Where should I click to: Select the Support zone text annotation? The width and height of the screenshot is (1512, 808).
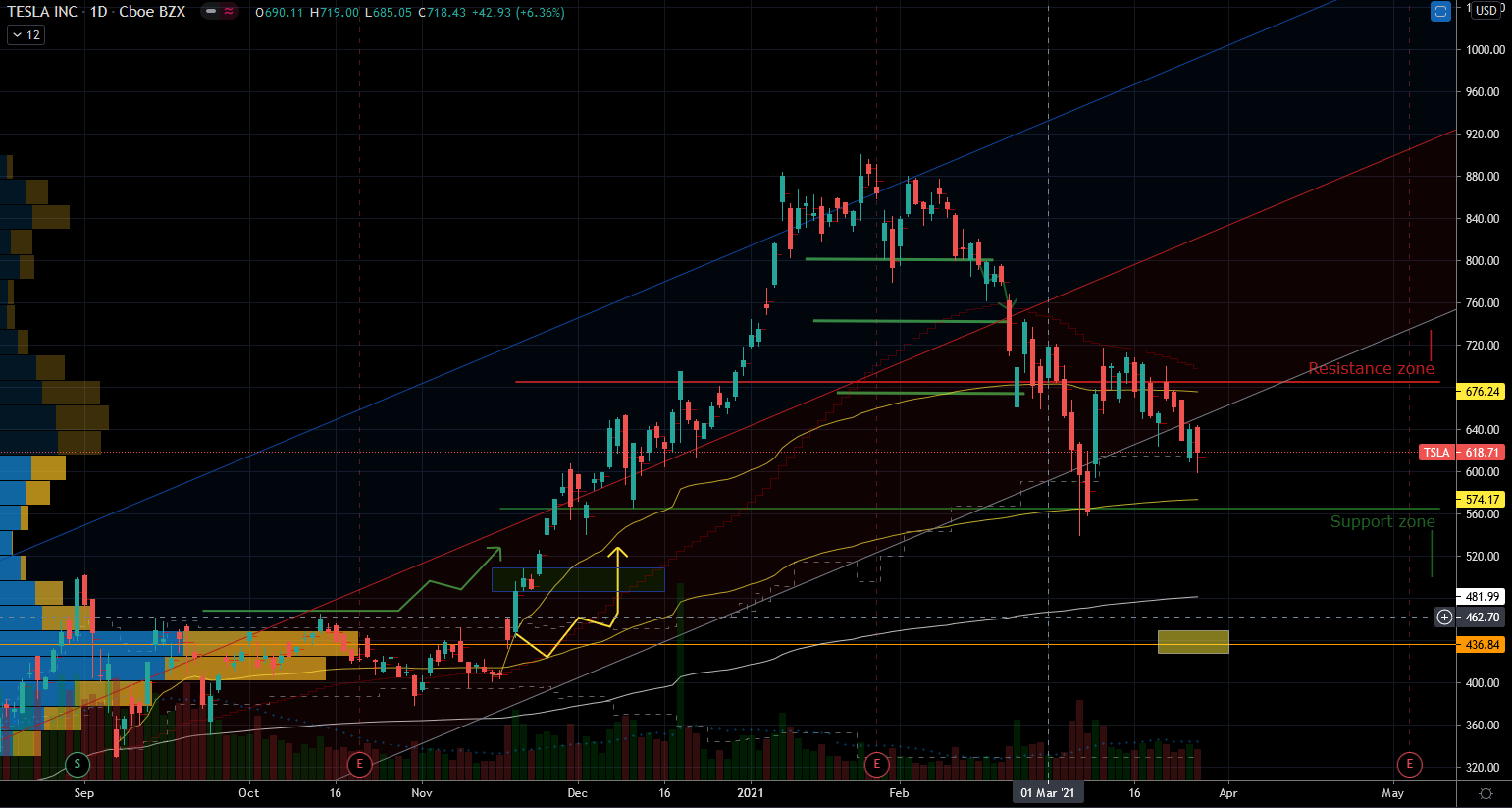[1382, 522]
